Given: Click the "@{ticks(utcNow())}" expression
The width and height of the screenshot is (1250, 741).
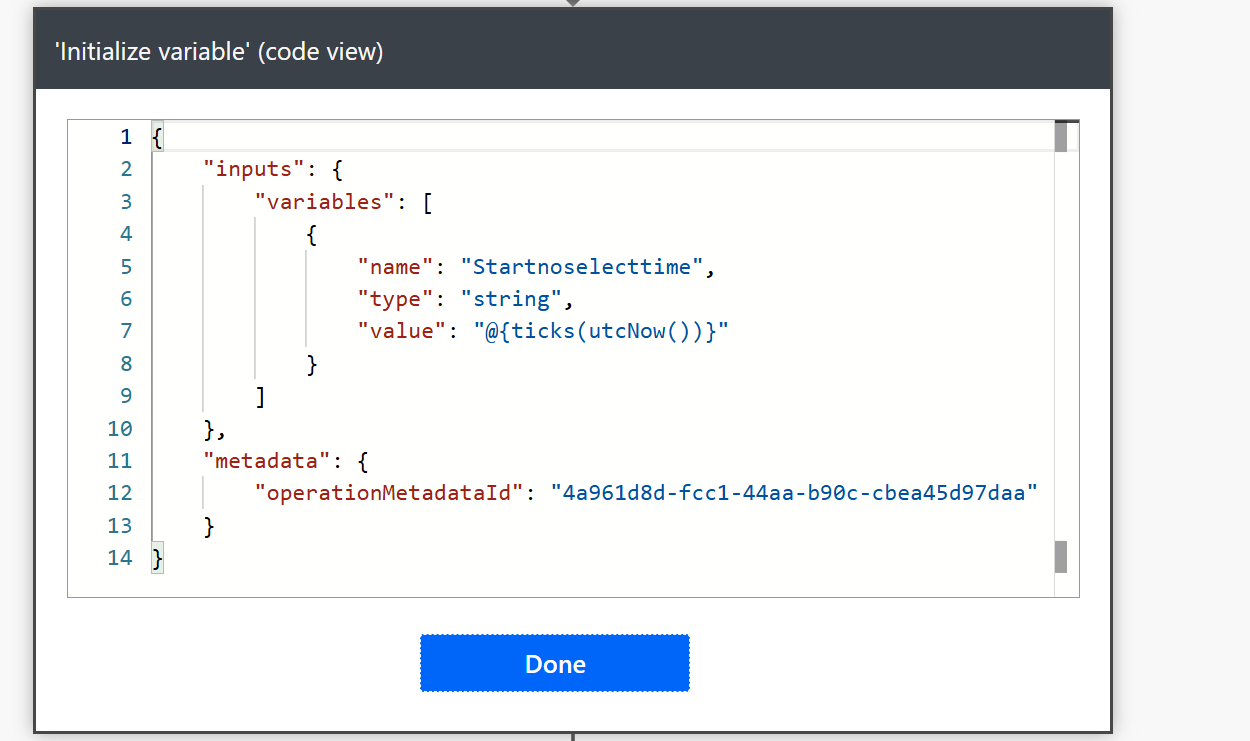Looking at the screenshot, I should pyautogui.click(x=602, y=331).
